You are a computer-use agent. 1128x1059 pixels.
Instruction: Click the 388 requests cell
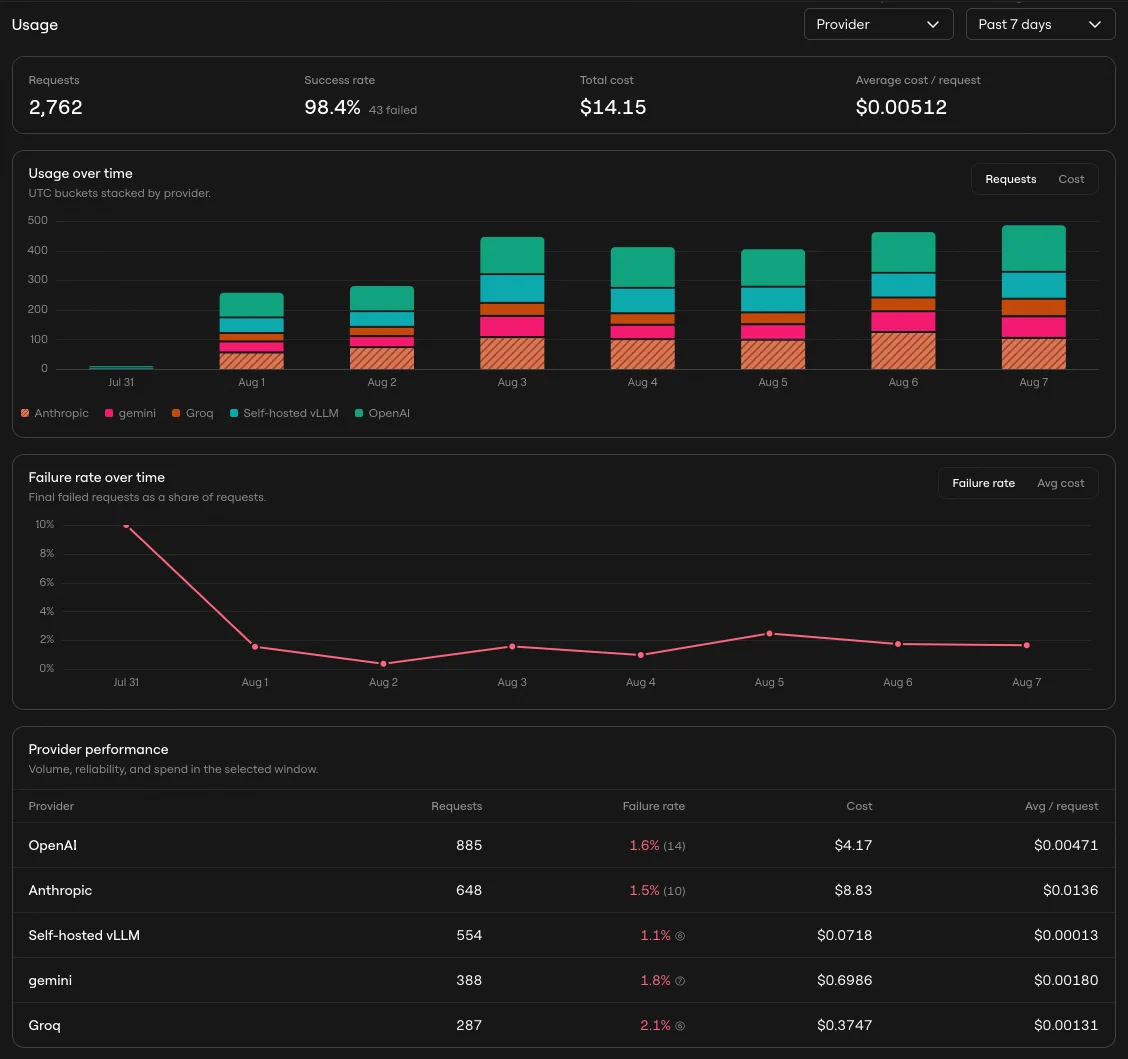tap(469, 981)
